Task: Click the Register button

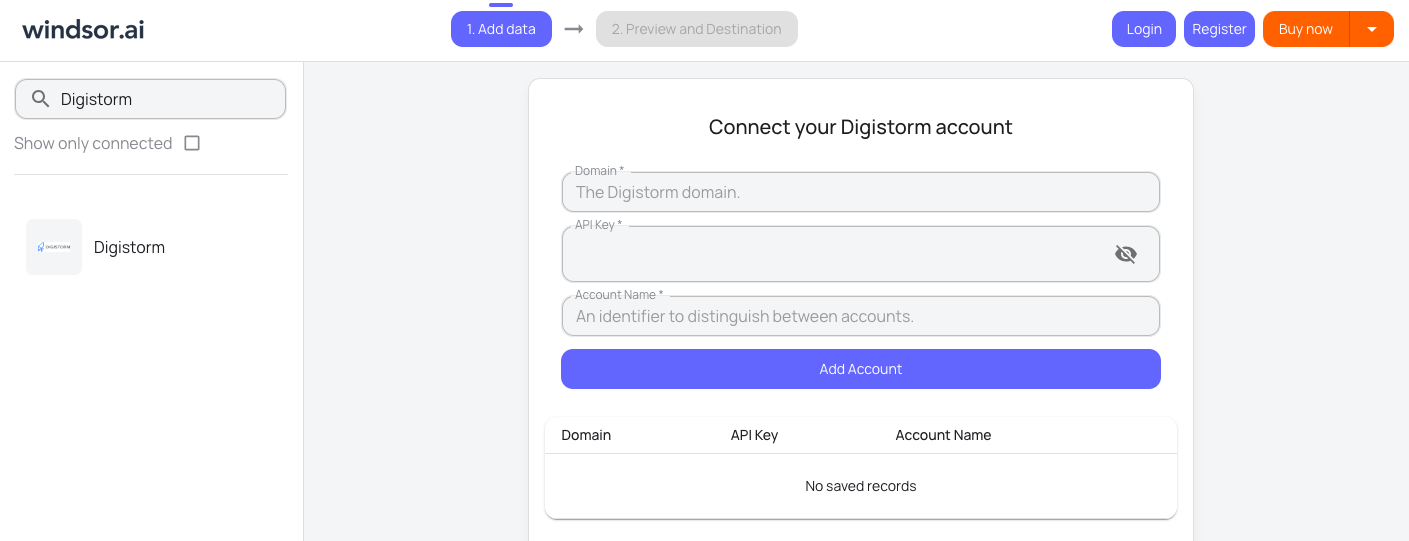Action: (x=1219, y=29)
